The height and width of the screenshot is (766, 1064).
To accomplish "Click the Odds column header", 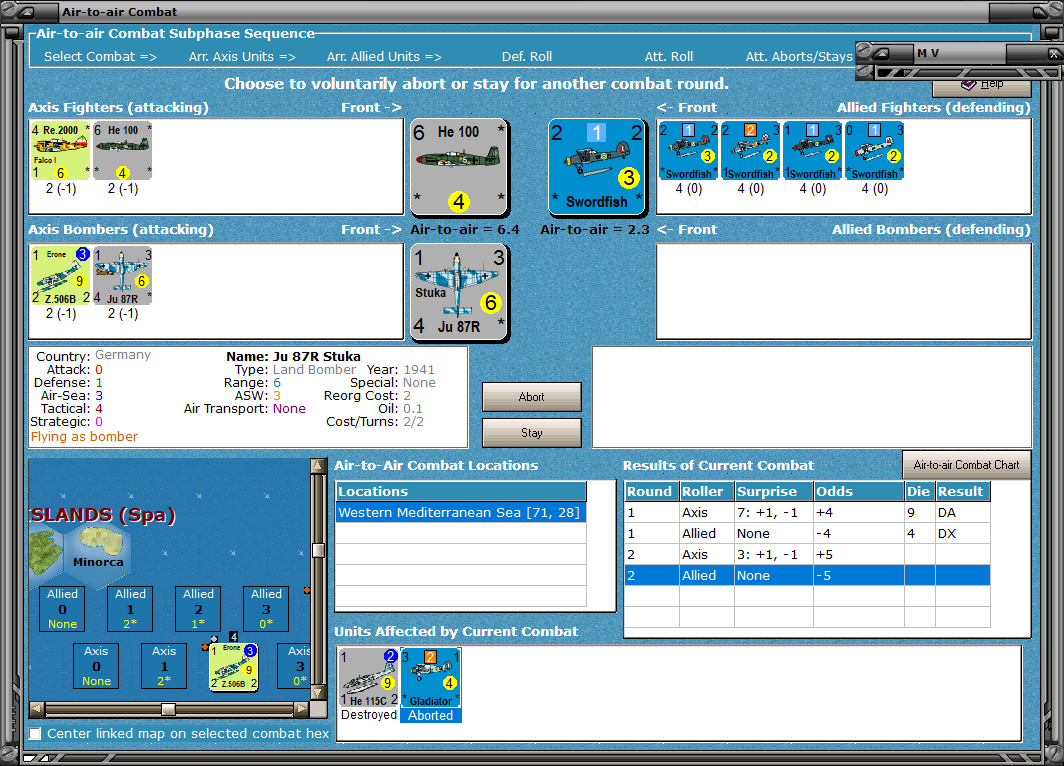I will point(858,491).
